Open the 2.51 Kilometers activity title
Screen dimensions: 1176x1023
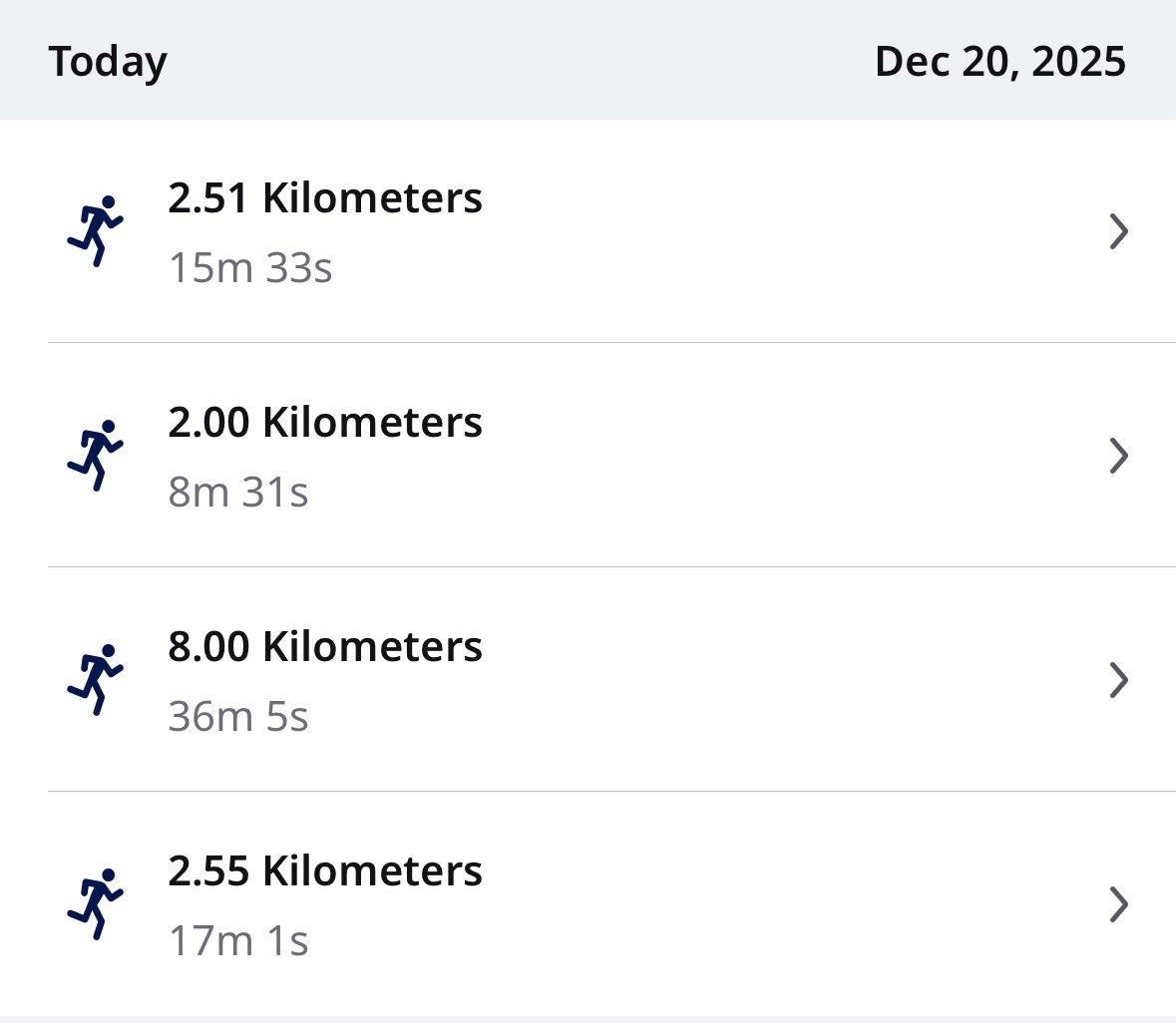point(325,197)
